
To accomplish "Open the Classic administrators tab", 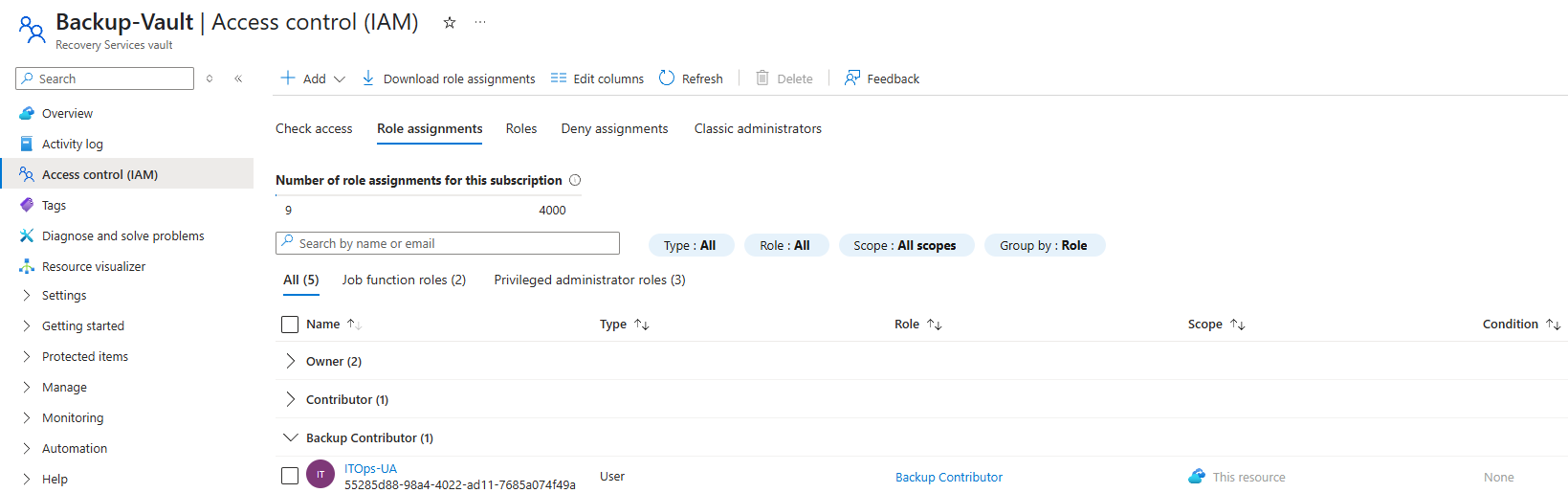I will pos(758,128).
